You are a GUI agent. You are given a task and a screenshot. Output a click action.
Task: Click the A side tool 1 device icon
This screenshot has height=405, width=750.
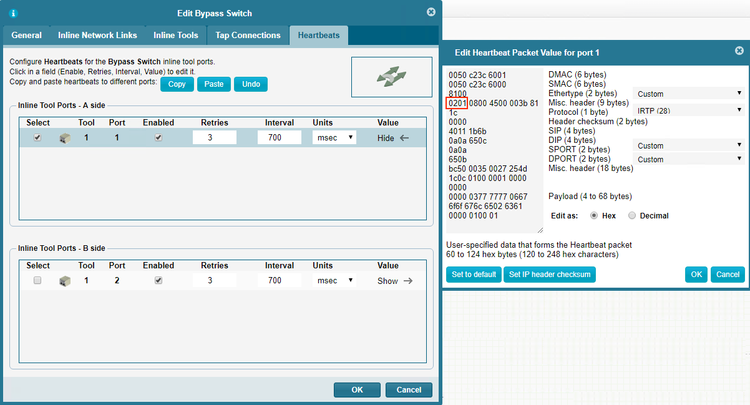pos(65,138)
